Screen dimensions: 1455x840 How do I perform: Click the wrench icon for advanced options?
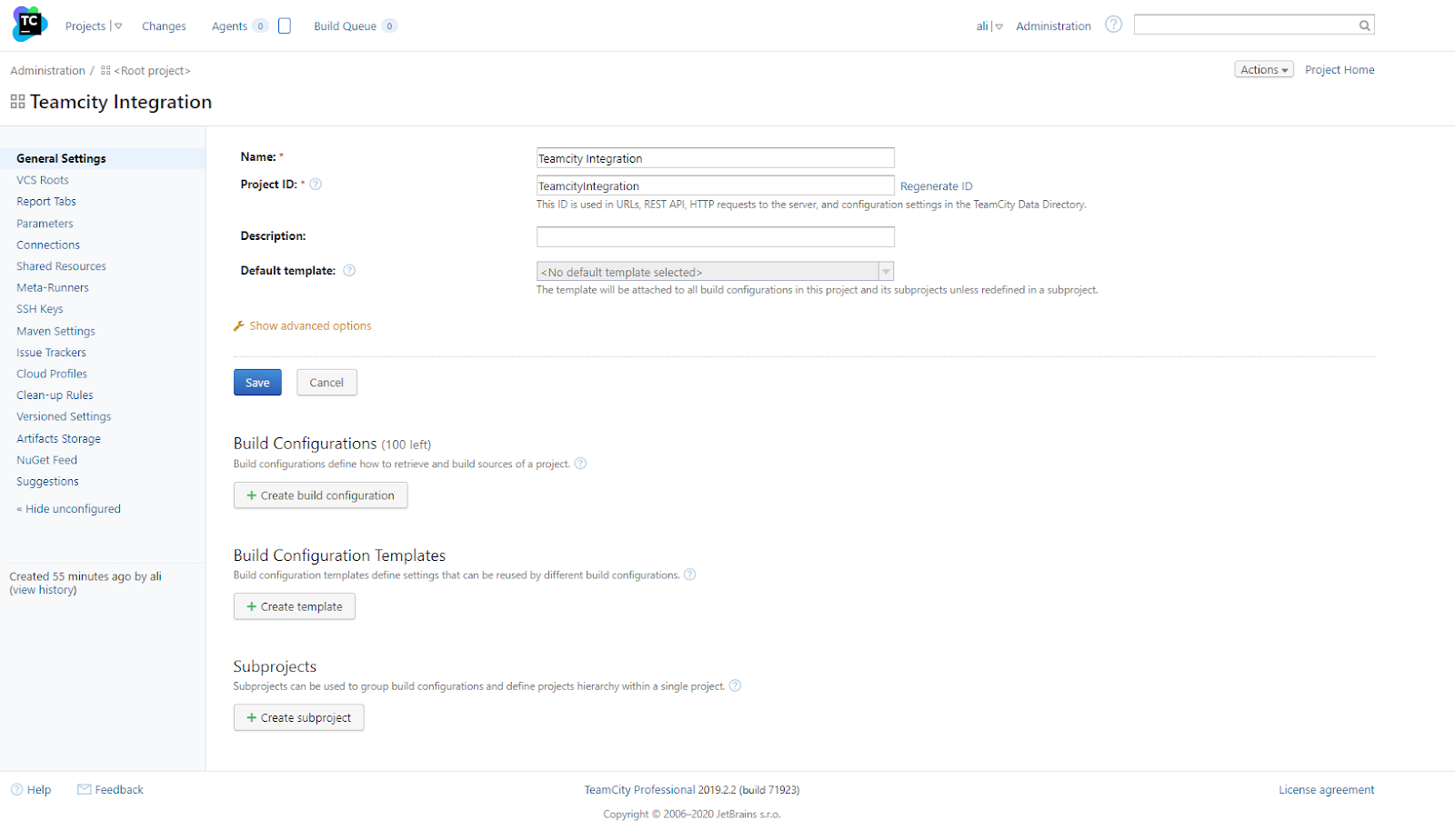pos(239,325)
